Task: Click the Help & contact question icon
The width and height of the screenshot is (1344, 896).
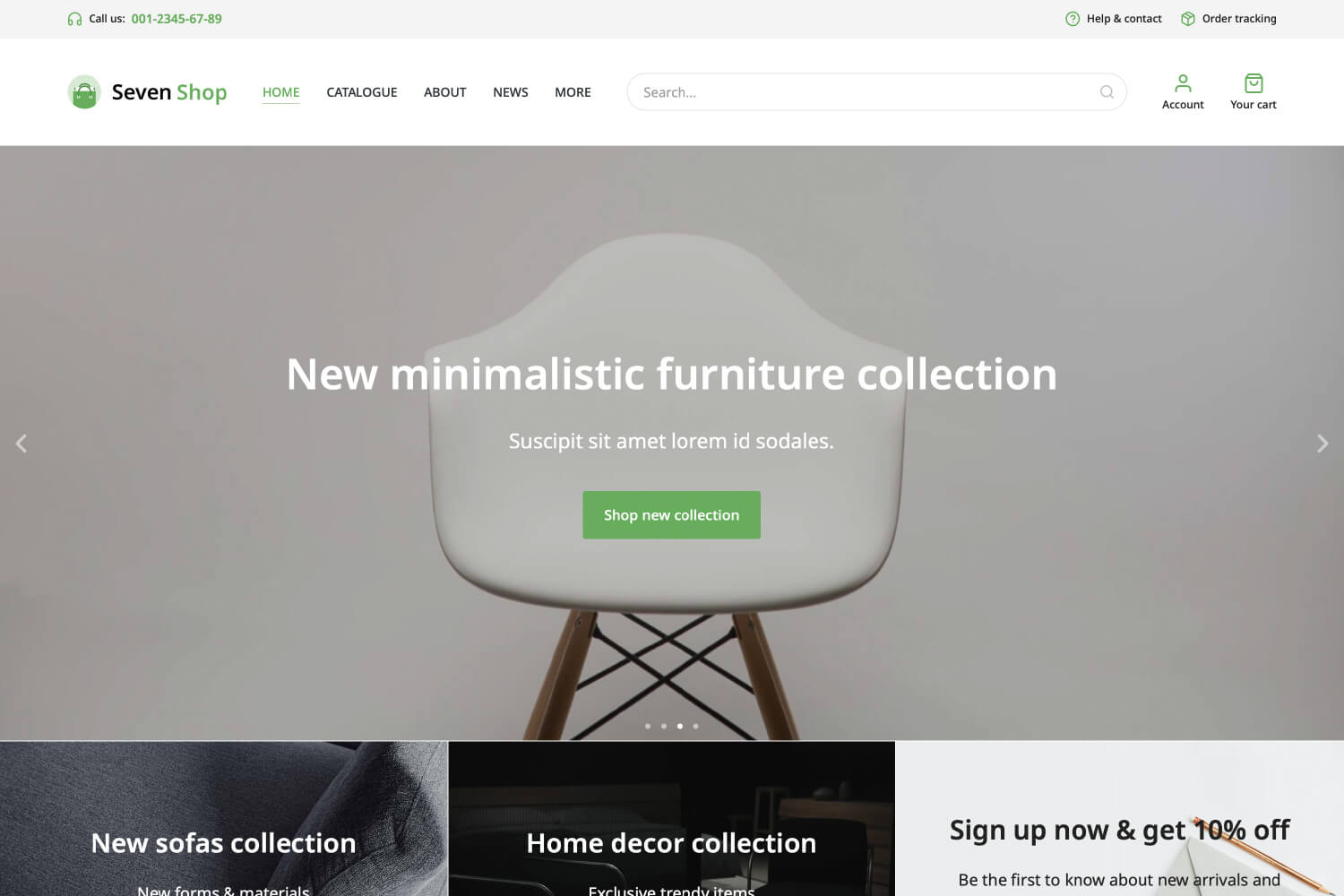Action: click(1073, 19)
